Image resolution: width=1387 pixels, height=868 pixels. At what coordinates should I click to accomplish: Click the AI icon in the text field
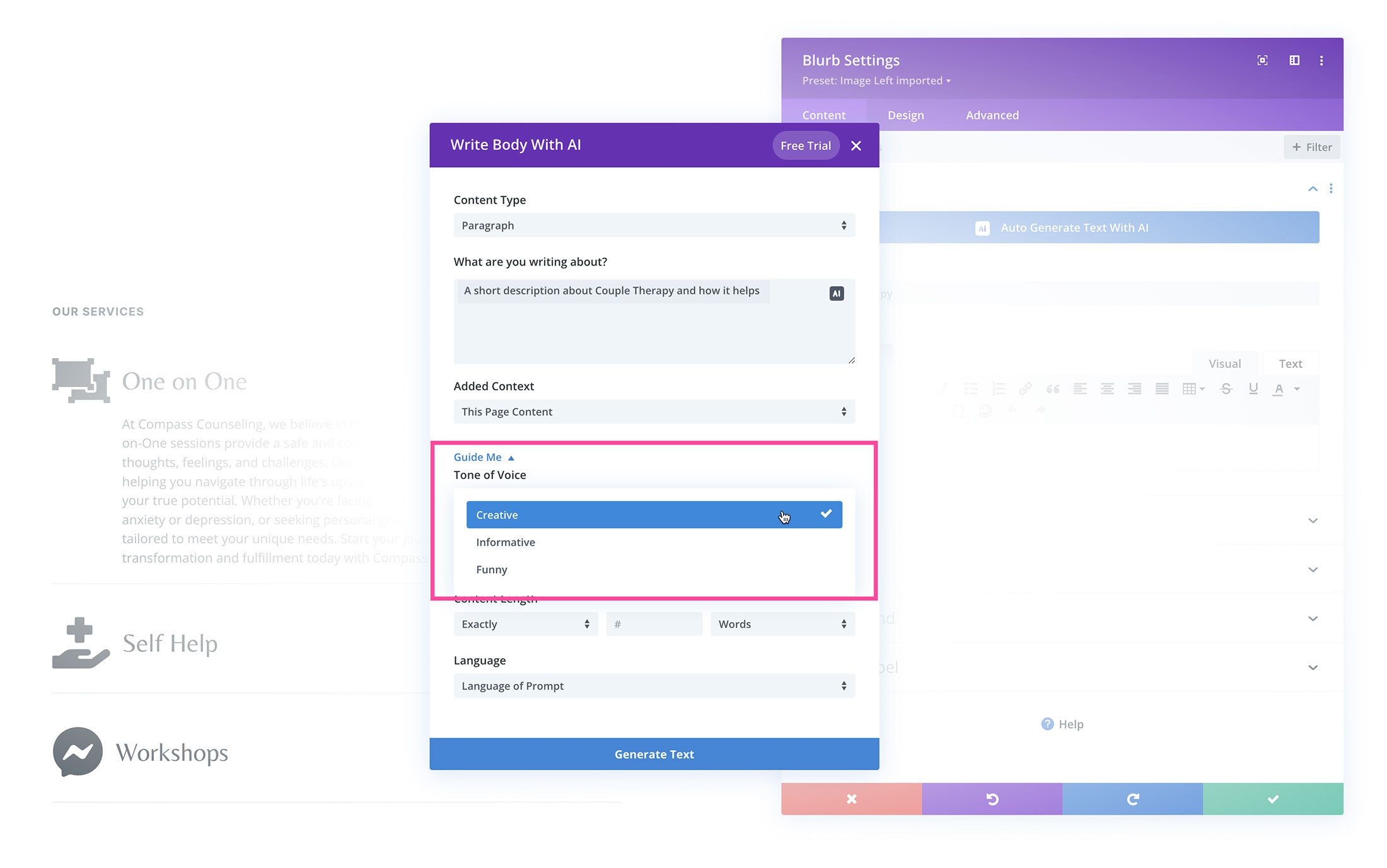[x=836, y=293]
